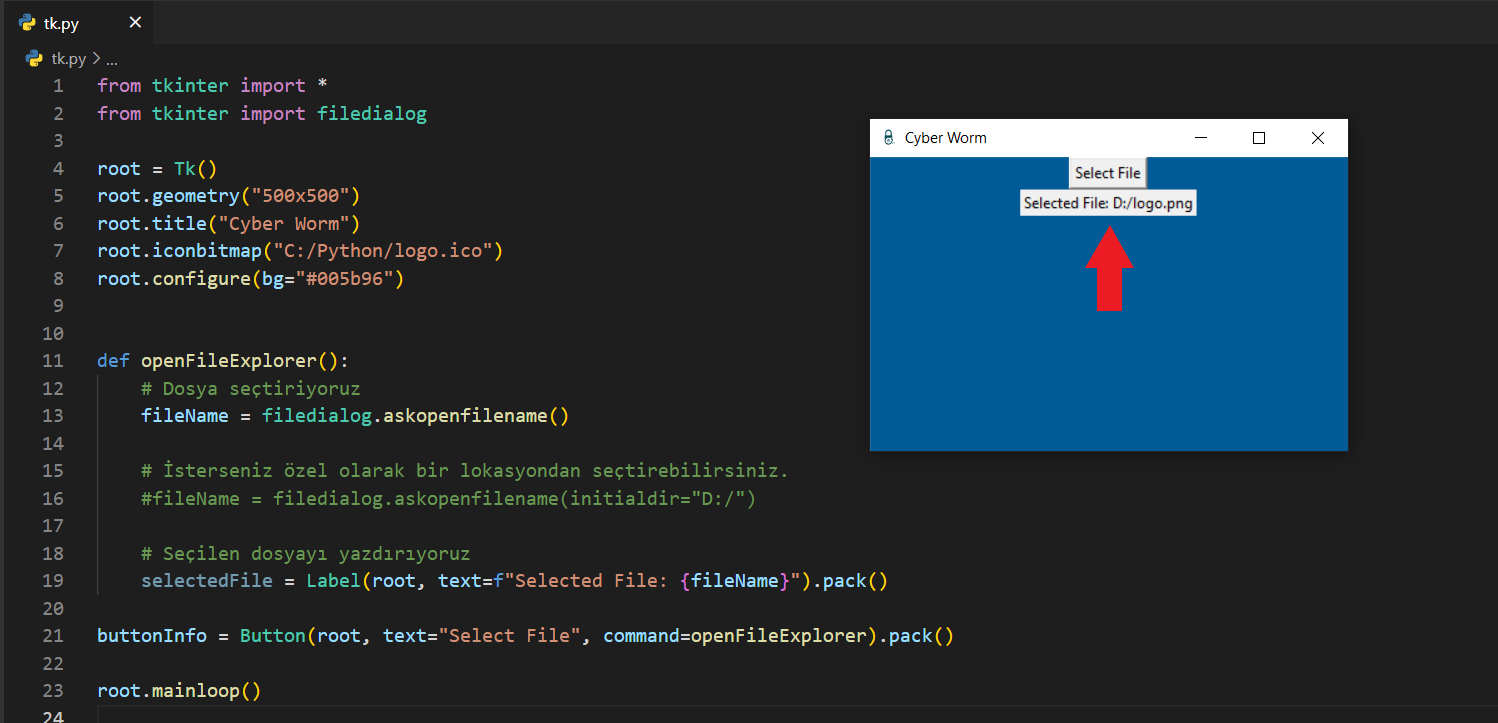This screenshot has height=723, width=1498.
Task: Place cursor on root.mainloop() line
Action: (x=178, y=691)
